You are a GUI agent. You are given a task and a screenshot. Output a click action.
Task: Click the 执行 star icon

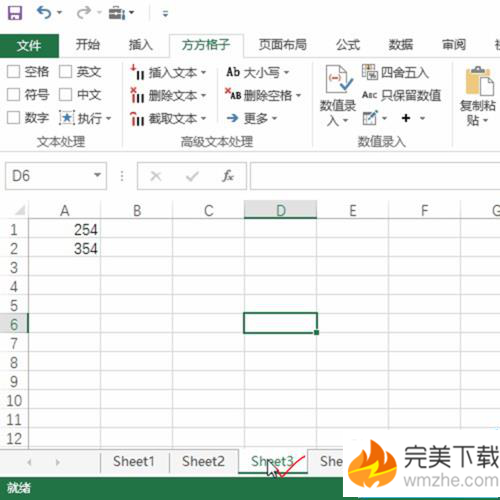pyautogui.click(x=67, y=118)
